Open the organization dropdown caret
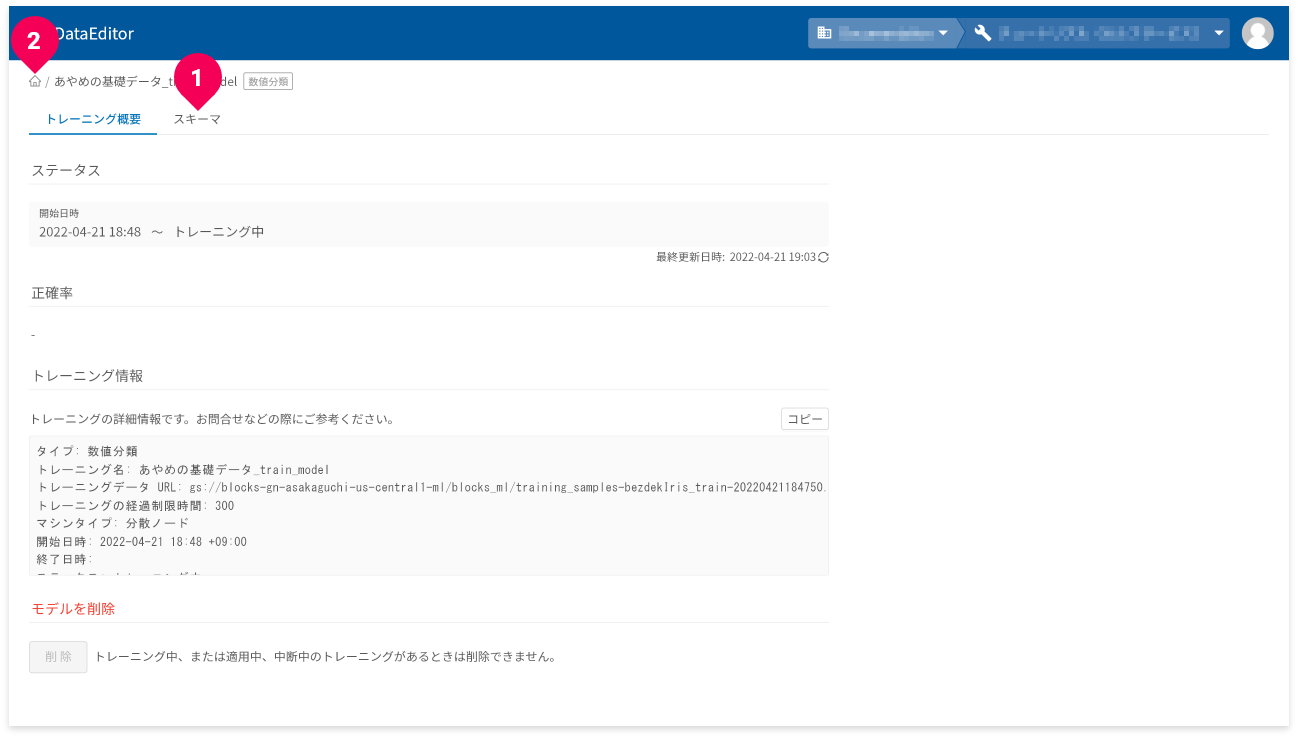 (x=942, y=33)
